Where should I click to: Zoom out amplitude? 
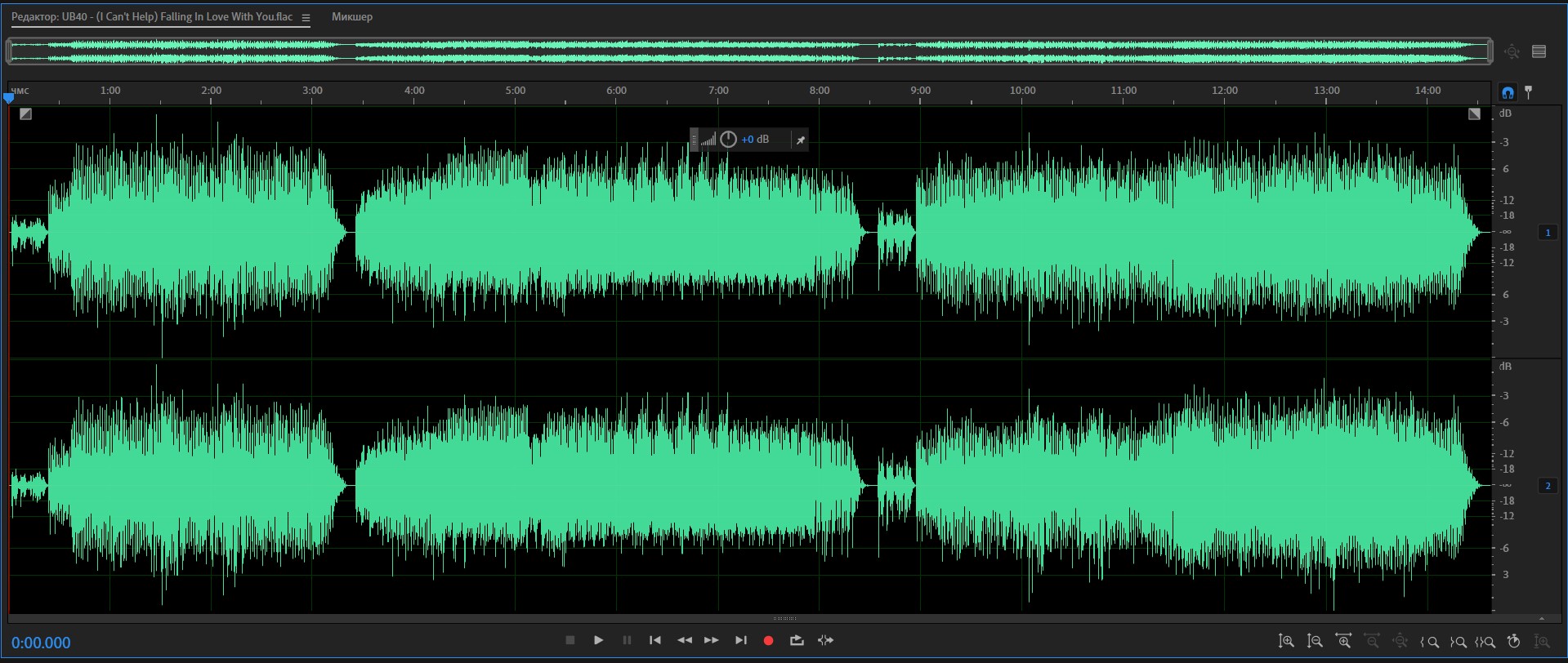[1315, 642]
